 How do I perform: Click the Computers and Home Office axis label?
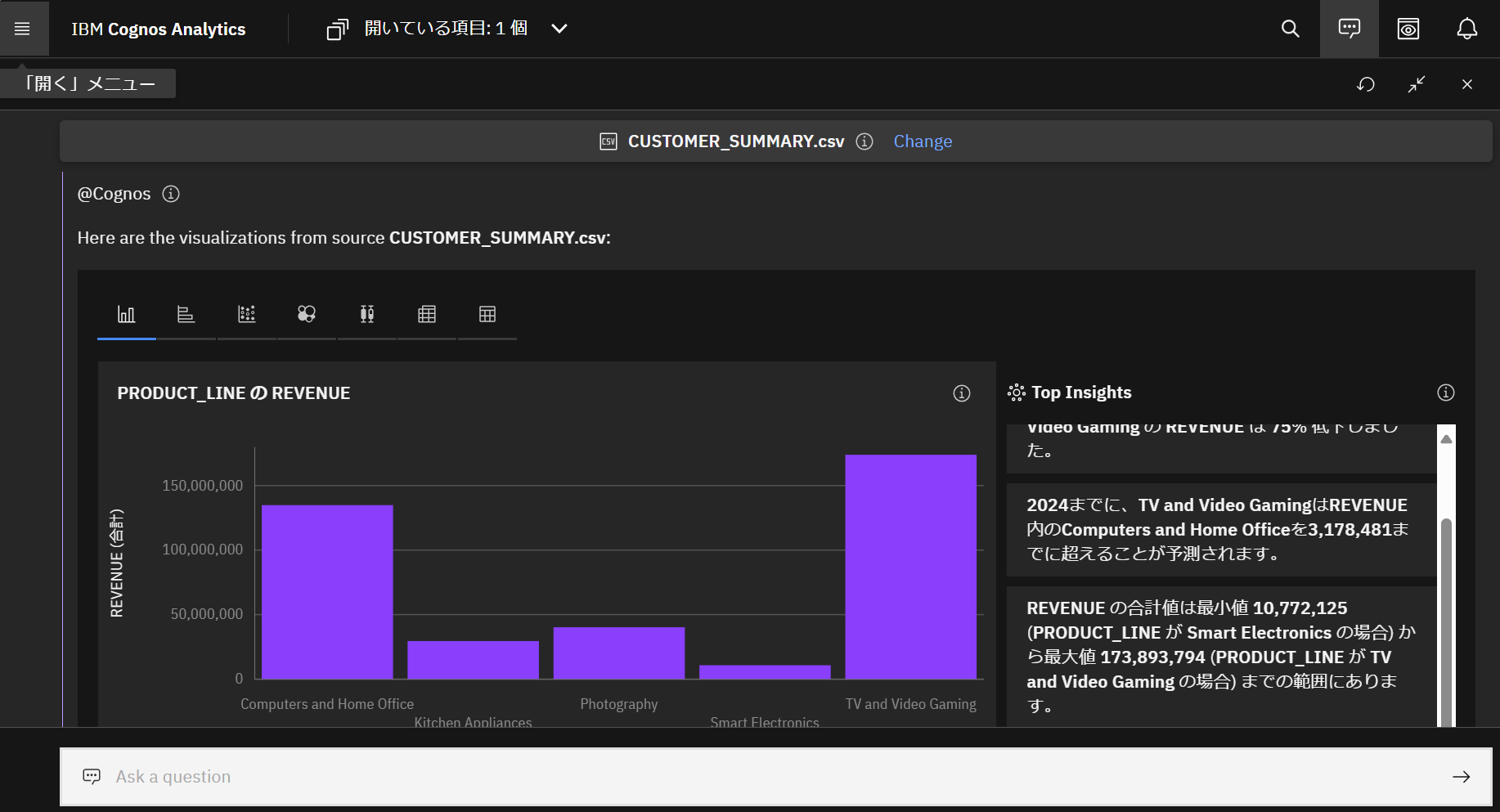(x=327, y=704)
